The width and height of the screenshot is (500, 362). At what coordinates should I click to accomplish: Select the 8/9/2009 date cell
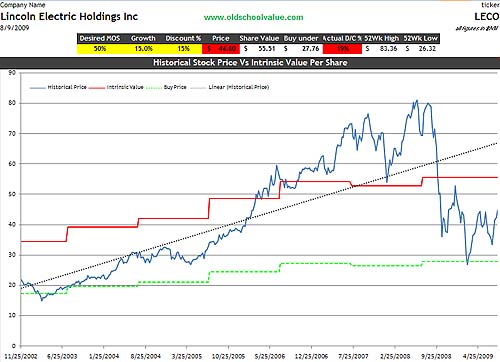(x=14, y=28)
